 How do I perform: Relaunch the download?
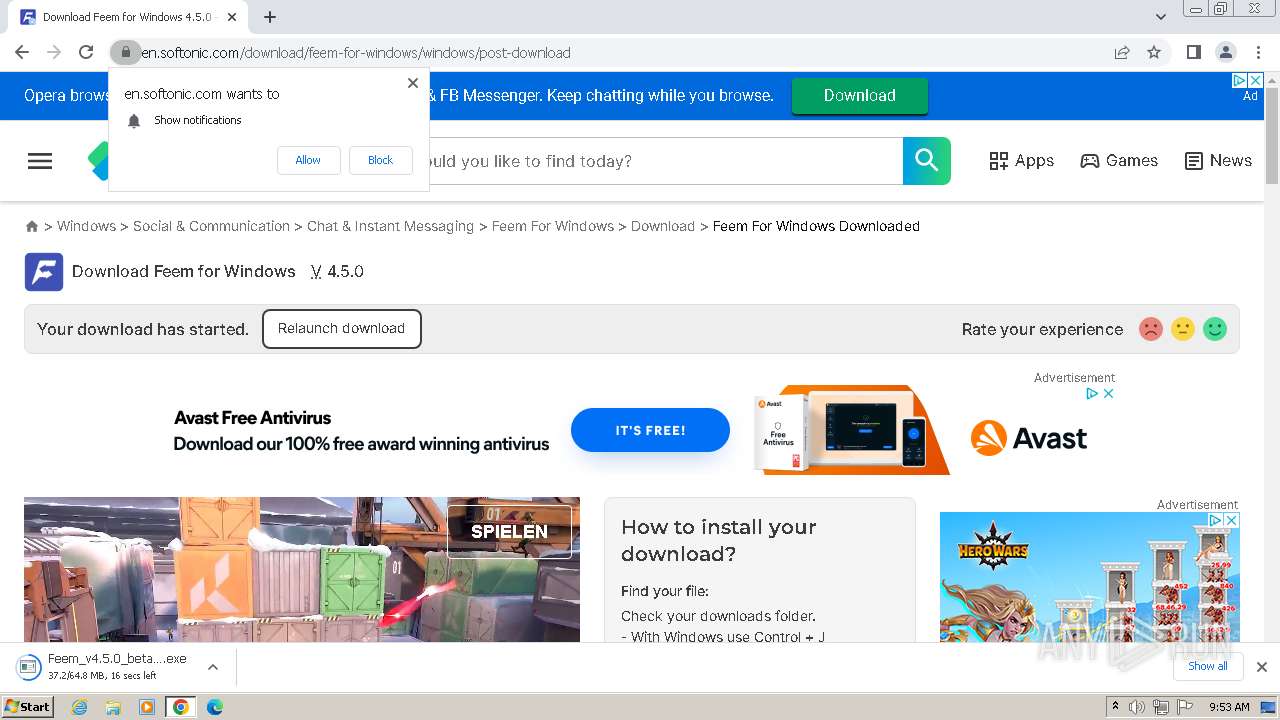[342, 329]
